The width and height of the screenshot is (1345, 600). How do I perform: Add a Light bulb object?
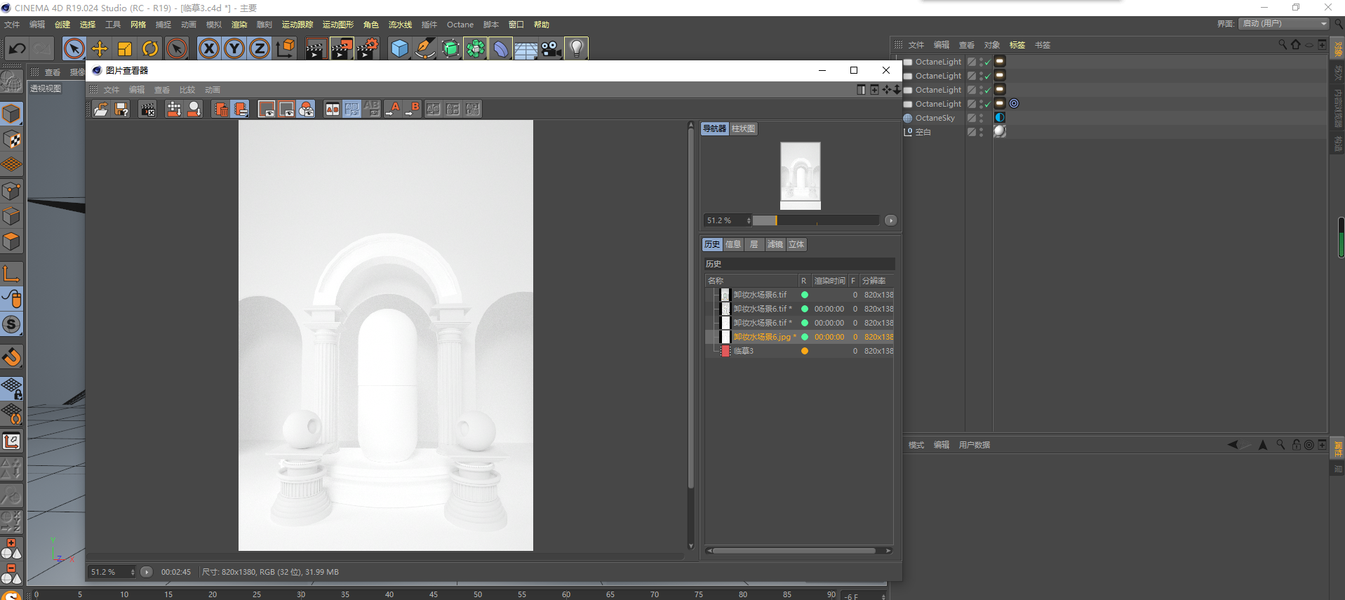pos(576,48)
